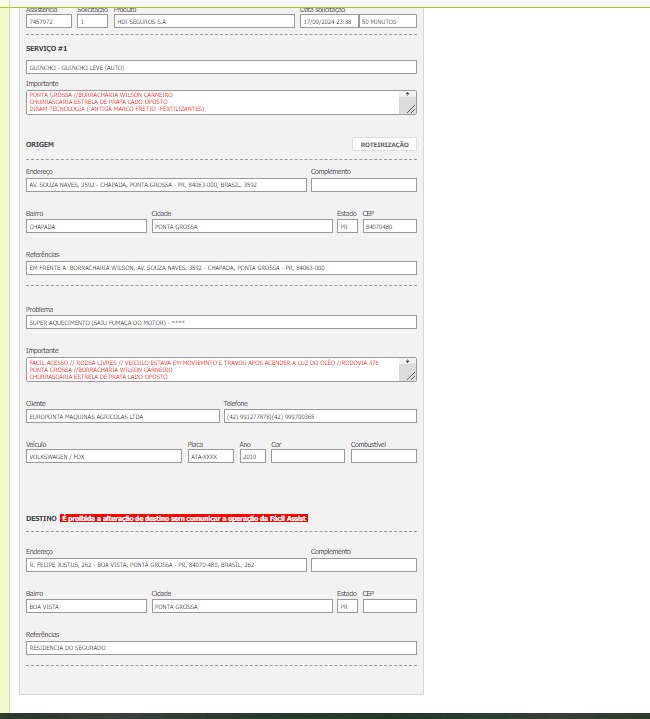Click scroll arrow in Importante box below Problema

tap(407, 362)
